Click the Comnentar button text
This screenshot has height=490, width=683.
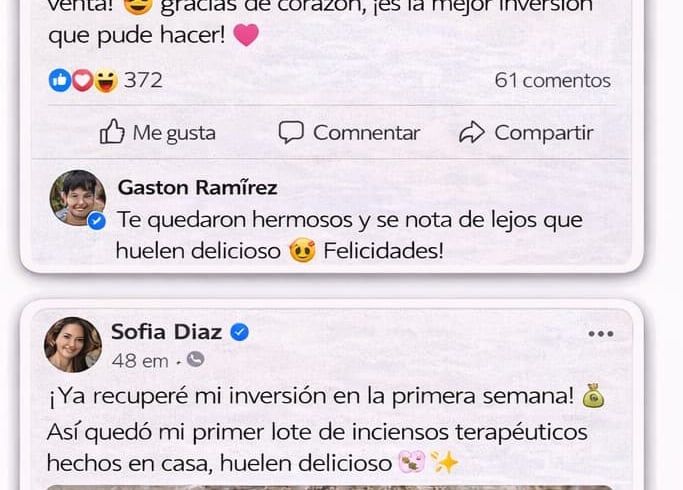pyautogui.click(x=366, y=133)
